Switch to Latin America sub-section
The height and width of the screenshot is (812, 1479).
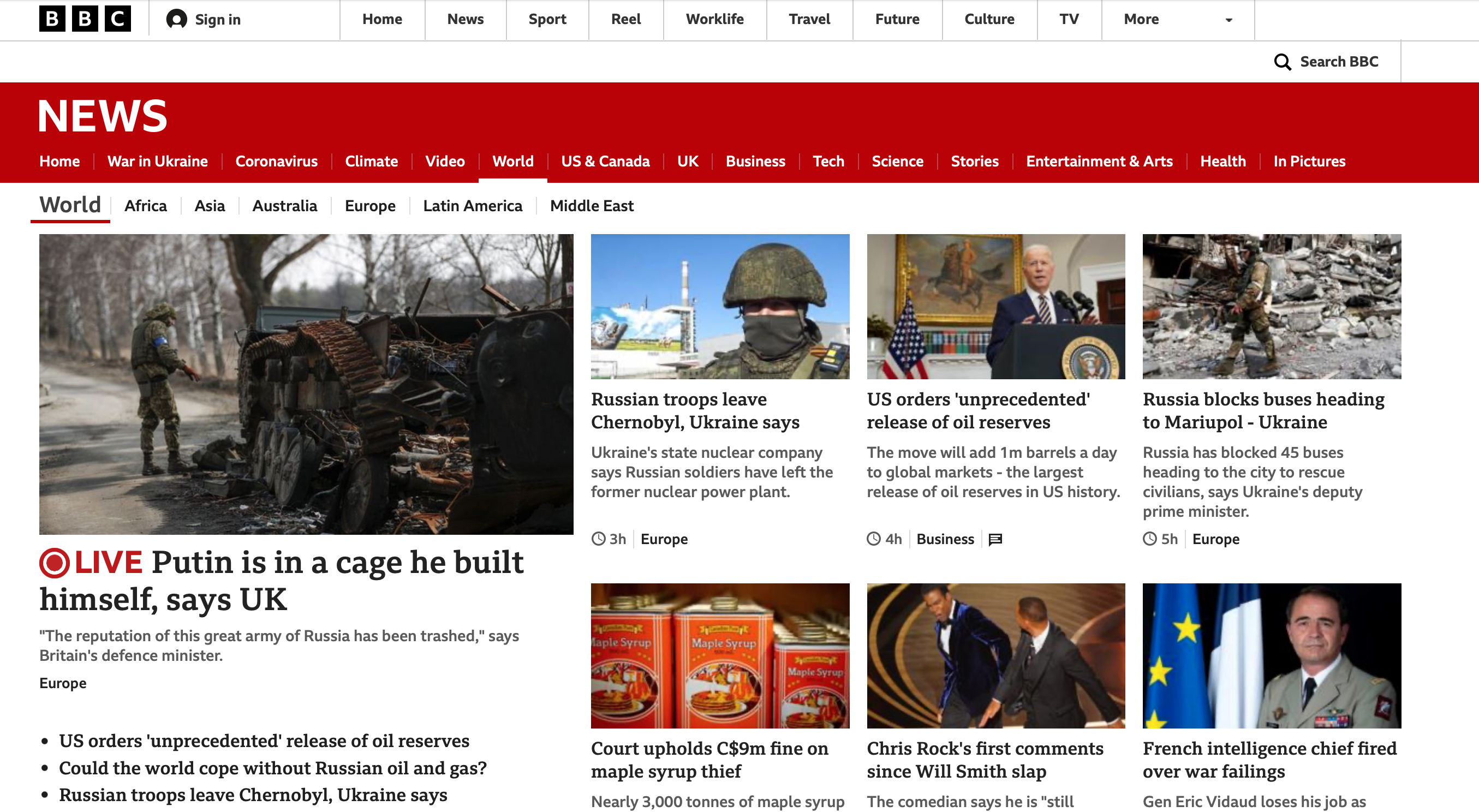pos(473,206)
